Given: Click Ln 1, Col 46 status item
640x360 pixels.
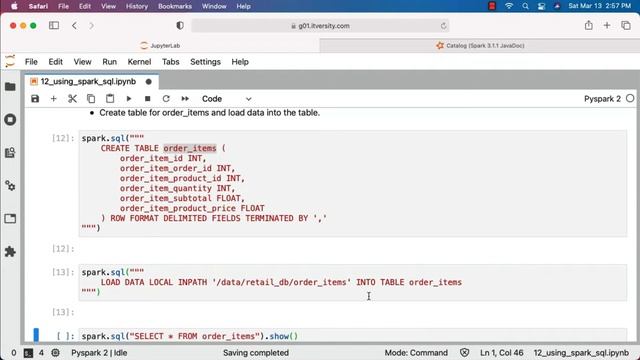Looking at the screenshot, I should click(502, 353).
